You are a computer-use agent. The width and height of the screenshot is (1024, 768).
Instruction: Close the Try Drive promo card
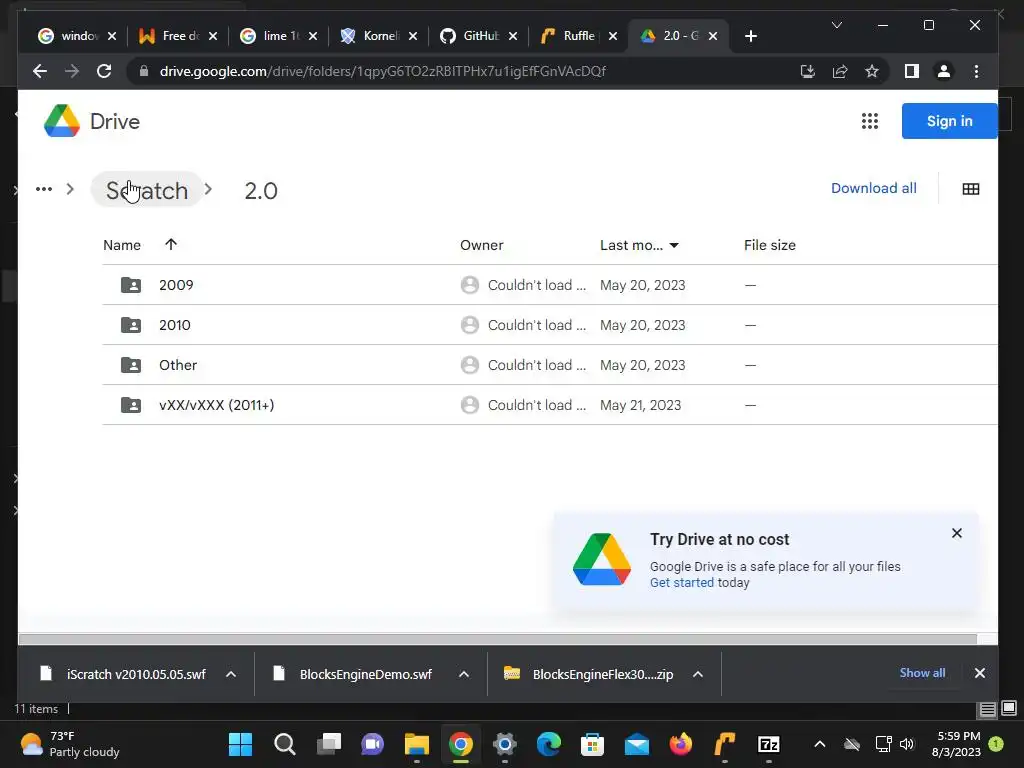tap(957, 533)
